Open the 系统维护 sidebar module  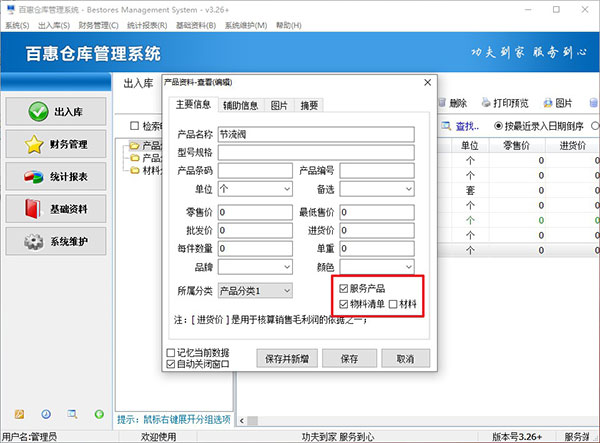coord(56,241)
